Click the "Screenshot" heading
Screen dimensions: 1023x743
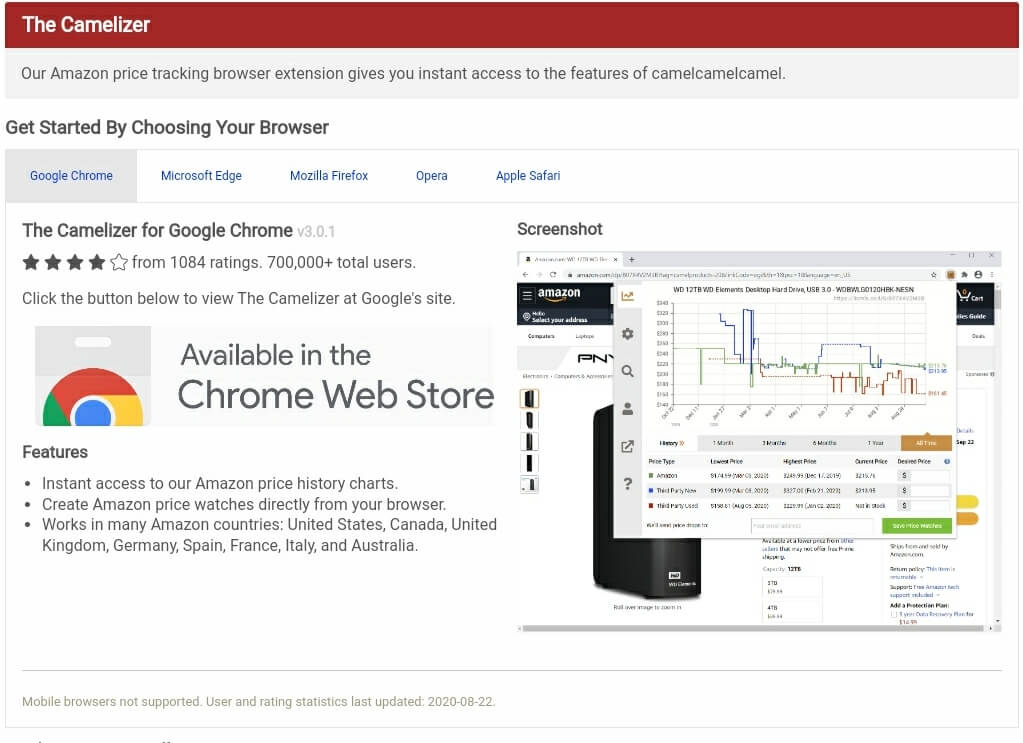(560, 229)
